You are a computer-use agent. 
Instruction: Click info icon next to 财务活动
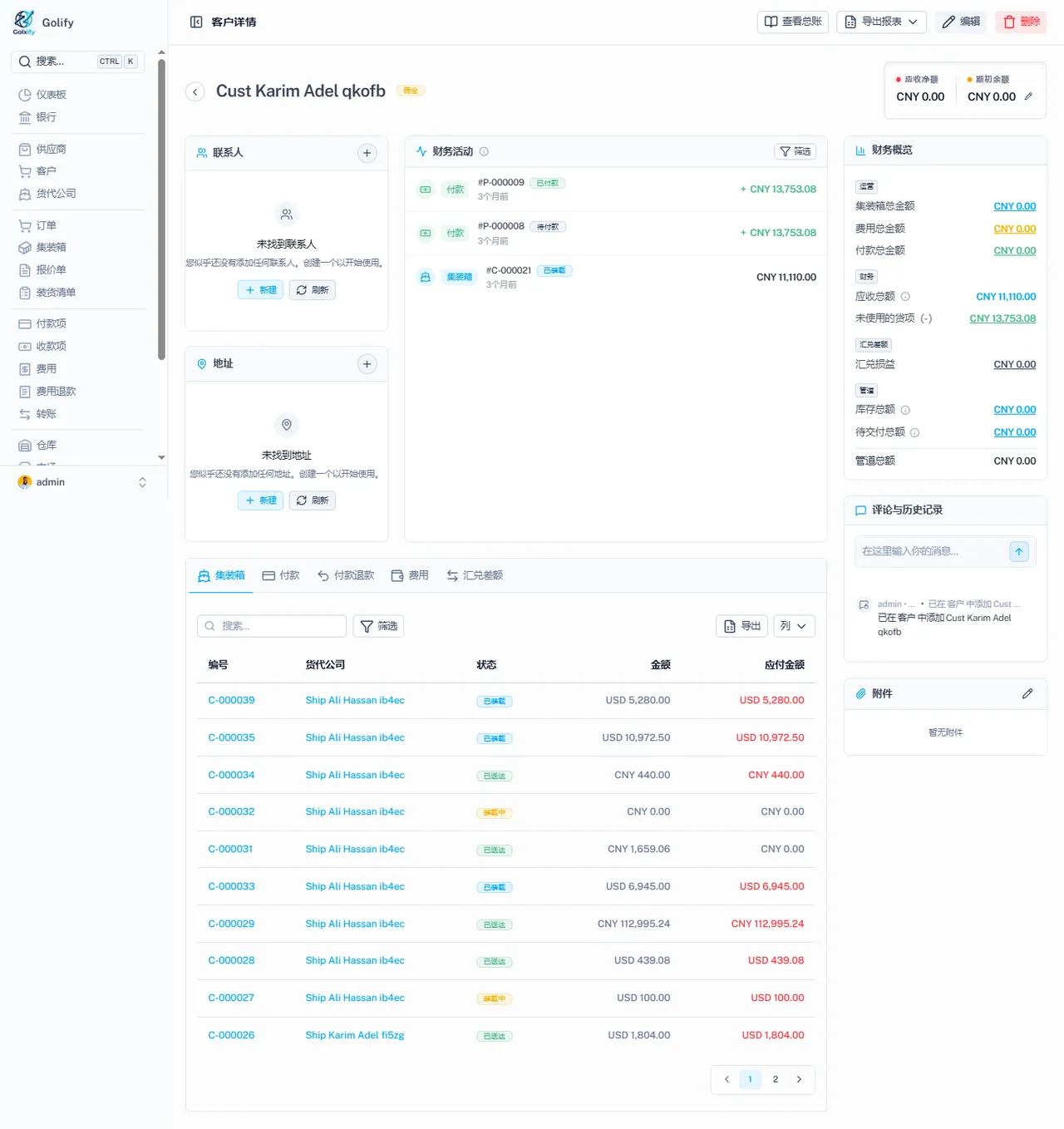(484, 151)
